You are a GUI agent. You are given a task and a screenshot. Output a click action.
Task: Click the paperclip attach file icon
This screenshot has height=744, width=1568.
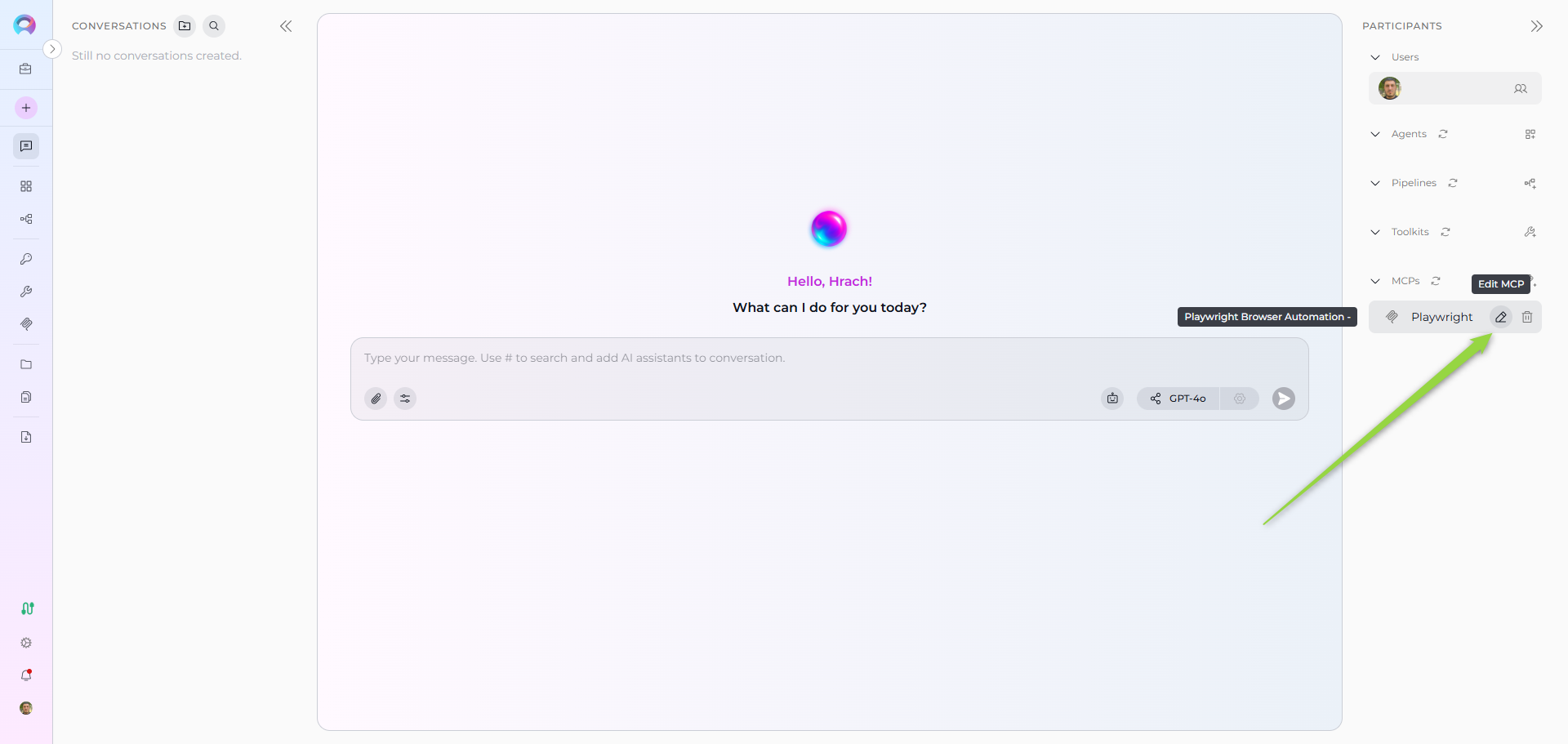point(376,399)
